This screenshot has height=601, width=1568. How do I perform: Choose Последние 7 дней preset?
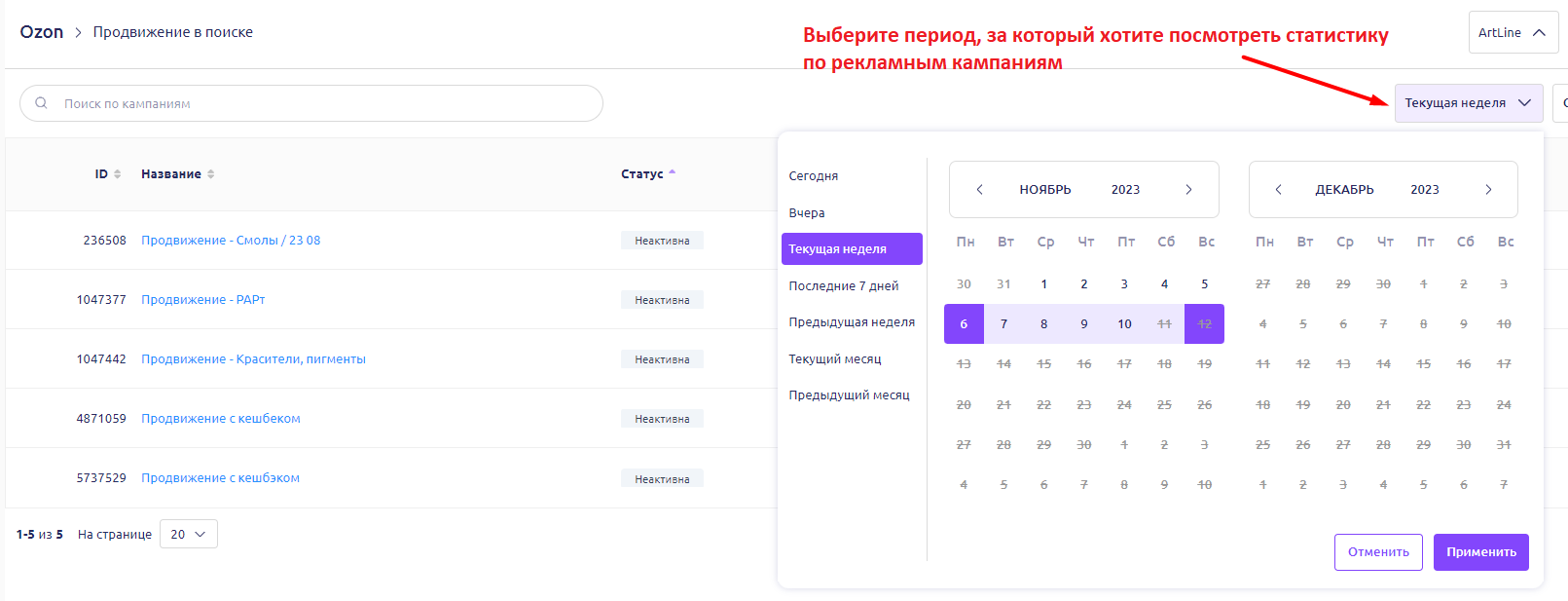point(844,286)
